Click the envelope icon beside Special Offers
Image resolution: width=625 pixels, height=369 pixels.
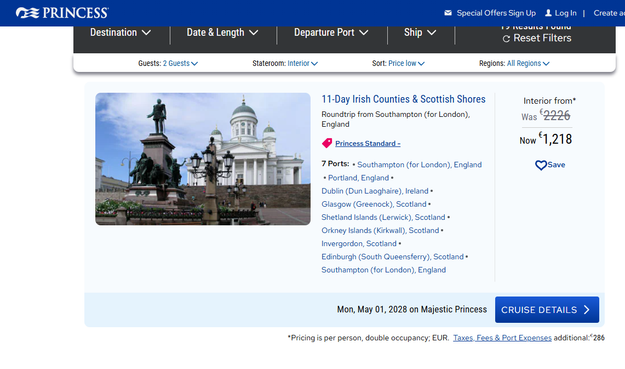tap(448, 13)
